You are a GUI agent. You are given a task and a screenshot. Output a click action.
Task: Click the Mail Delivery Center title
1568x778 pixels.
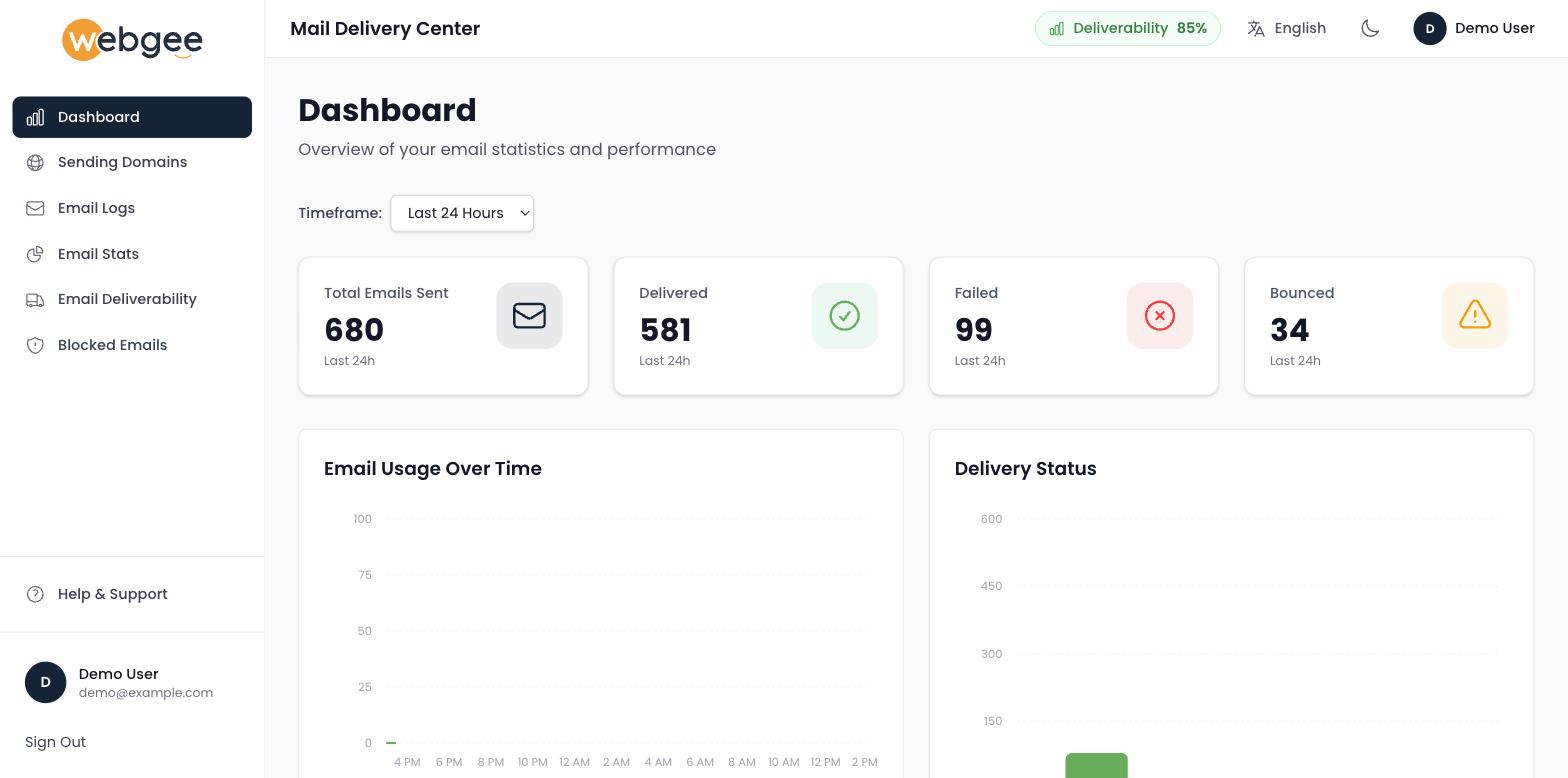(385, 28)
